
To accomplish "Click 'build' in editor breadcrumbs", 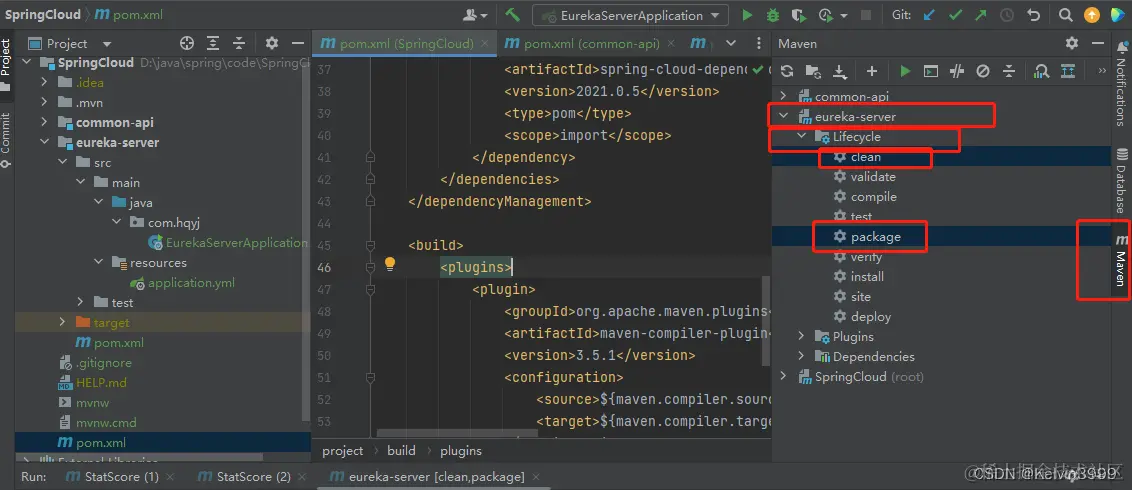I will [401, 450].
